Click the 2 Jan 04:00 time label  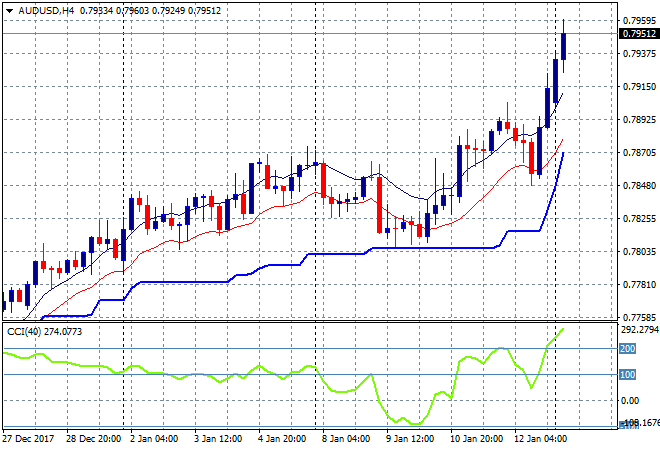coord(154,439)
